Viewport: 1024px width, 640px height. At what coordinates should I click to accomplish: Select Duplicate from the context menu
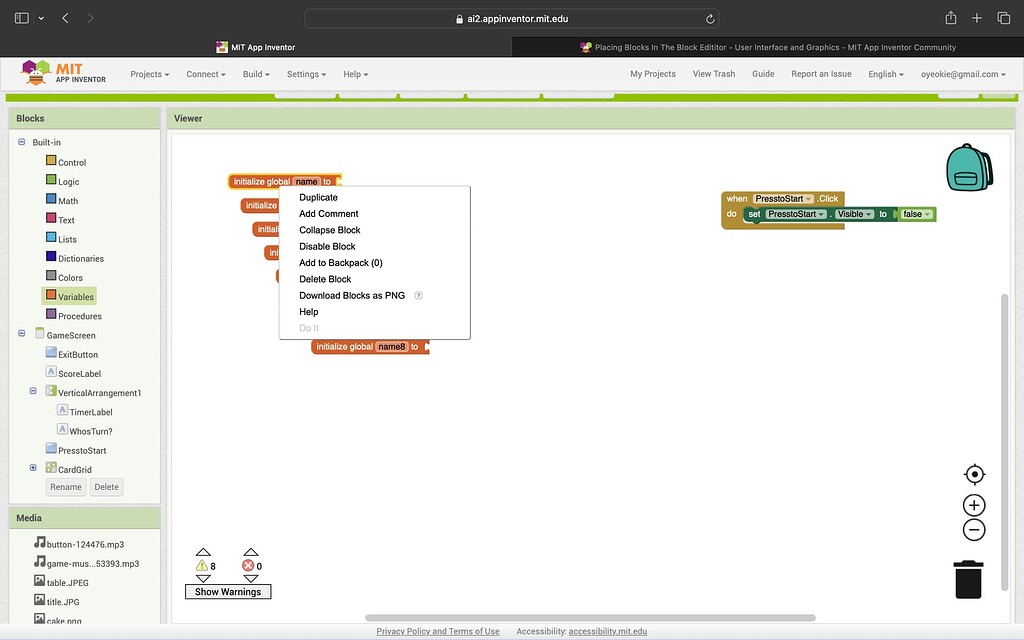pyautogui.click(x=318, y=197)
